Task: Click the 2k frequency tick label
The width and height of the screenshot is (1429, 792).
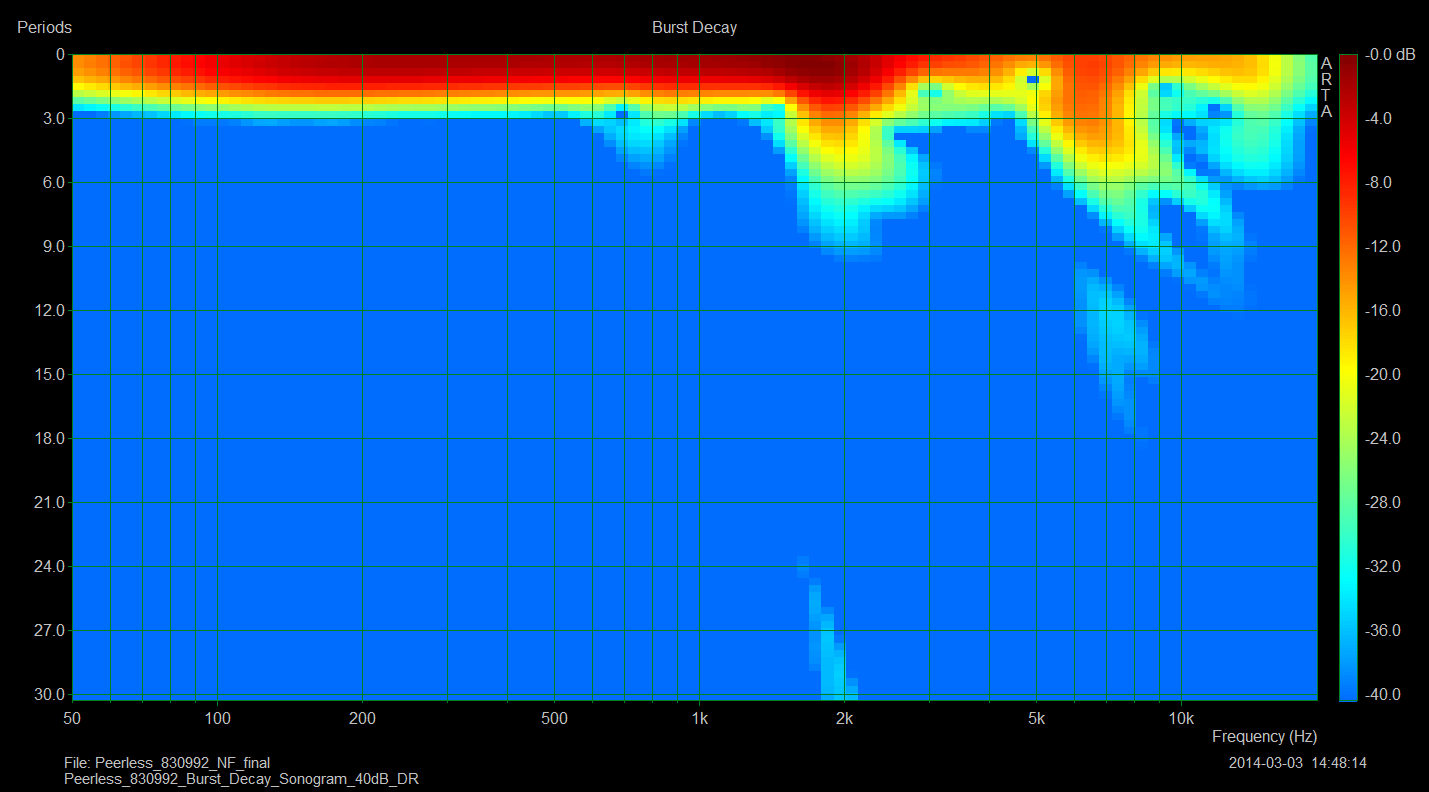Action: (845, 719)
